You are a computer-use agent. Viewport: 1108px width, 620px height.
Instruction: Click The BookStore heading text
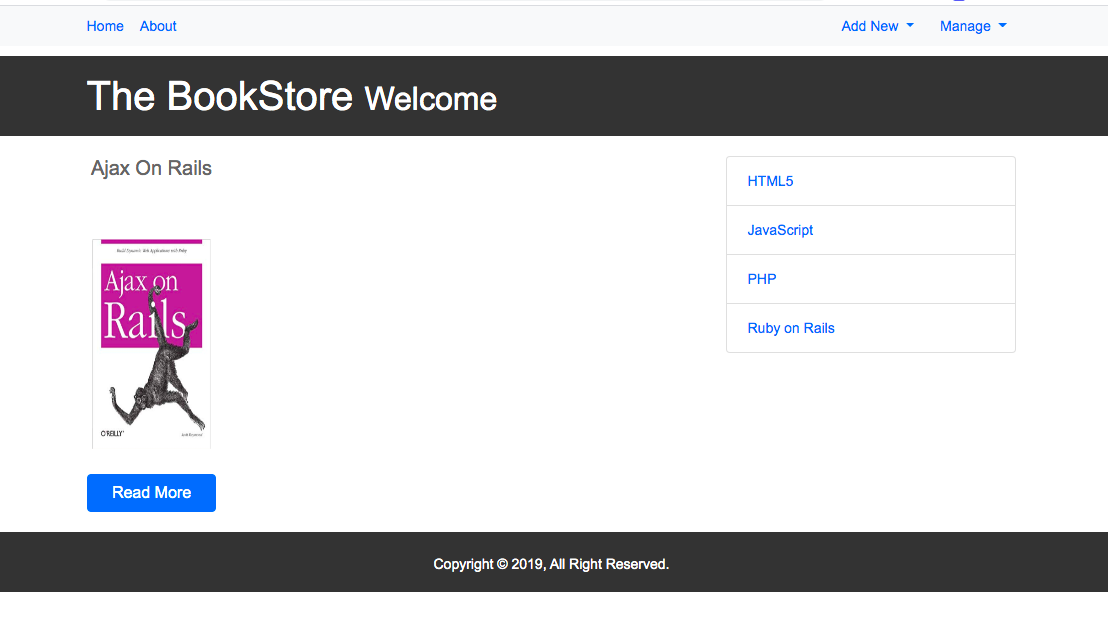pos(220,96)
